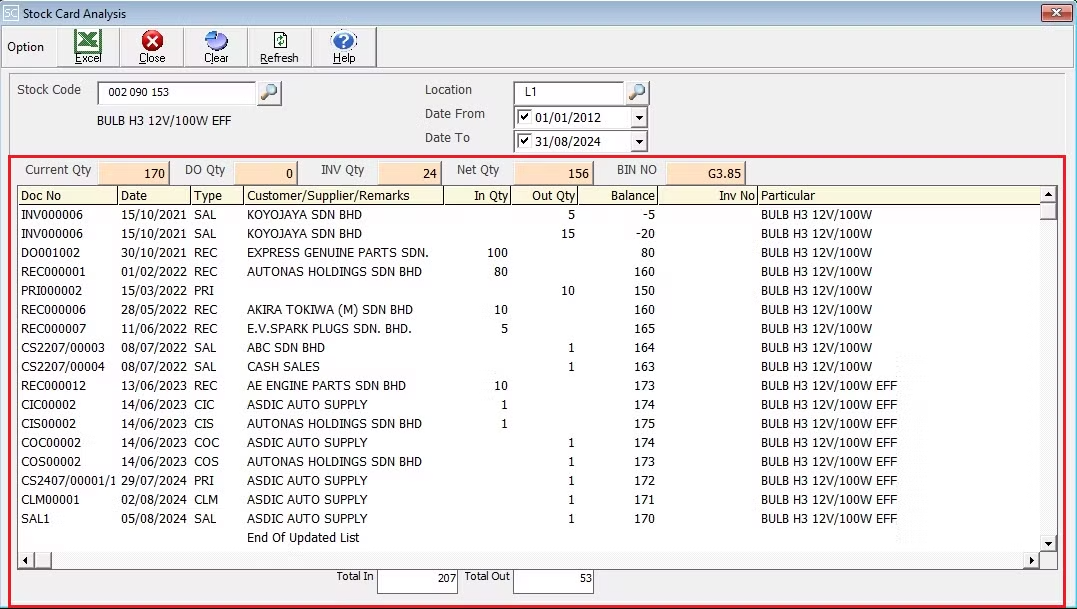Click the horizontal scrollbar right arrow
The image size is (1077, 609).
[x=1032, y=561]
